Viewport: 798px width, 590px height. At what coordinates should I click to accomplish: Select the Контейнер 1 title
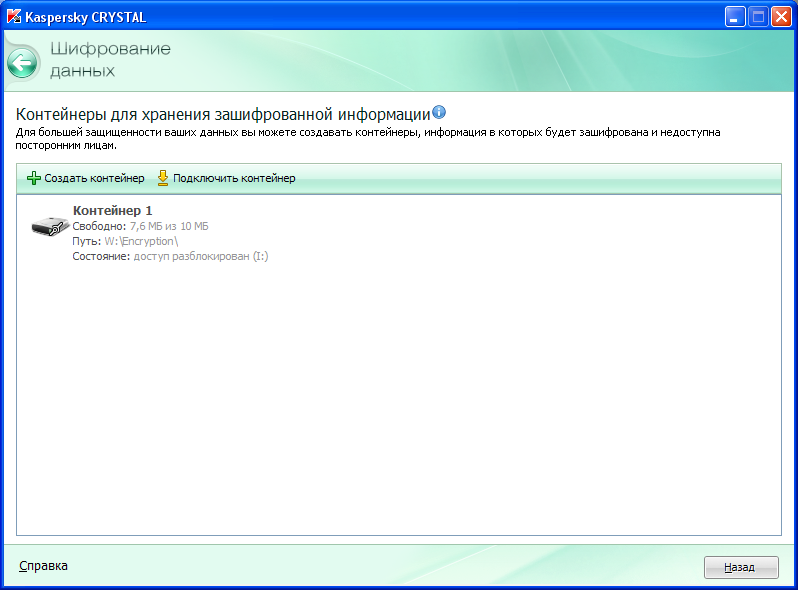point(112,210)
